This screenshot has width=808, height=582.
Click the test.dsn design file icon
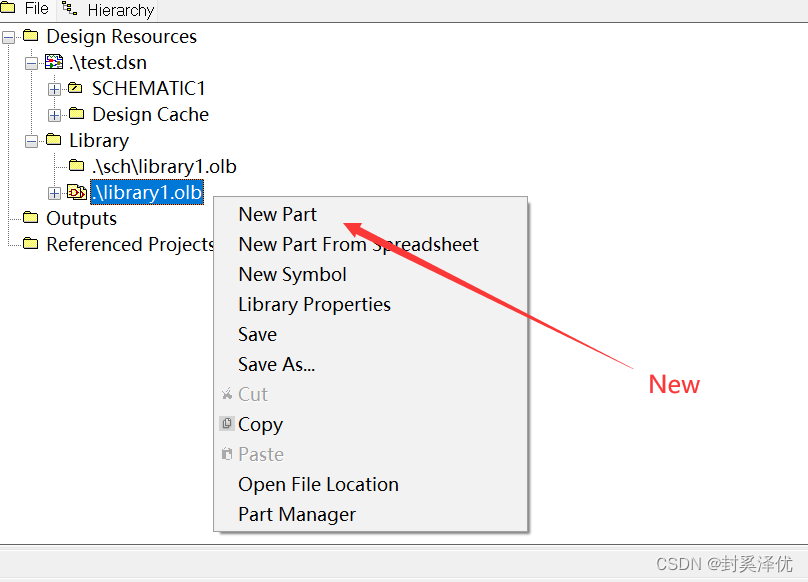coord(54,63)
